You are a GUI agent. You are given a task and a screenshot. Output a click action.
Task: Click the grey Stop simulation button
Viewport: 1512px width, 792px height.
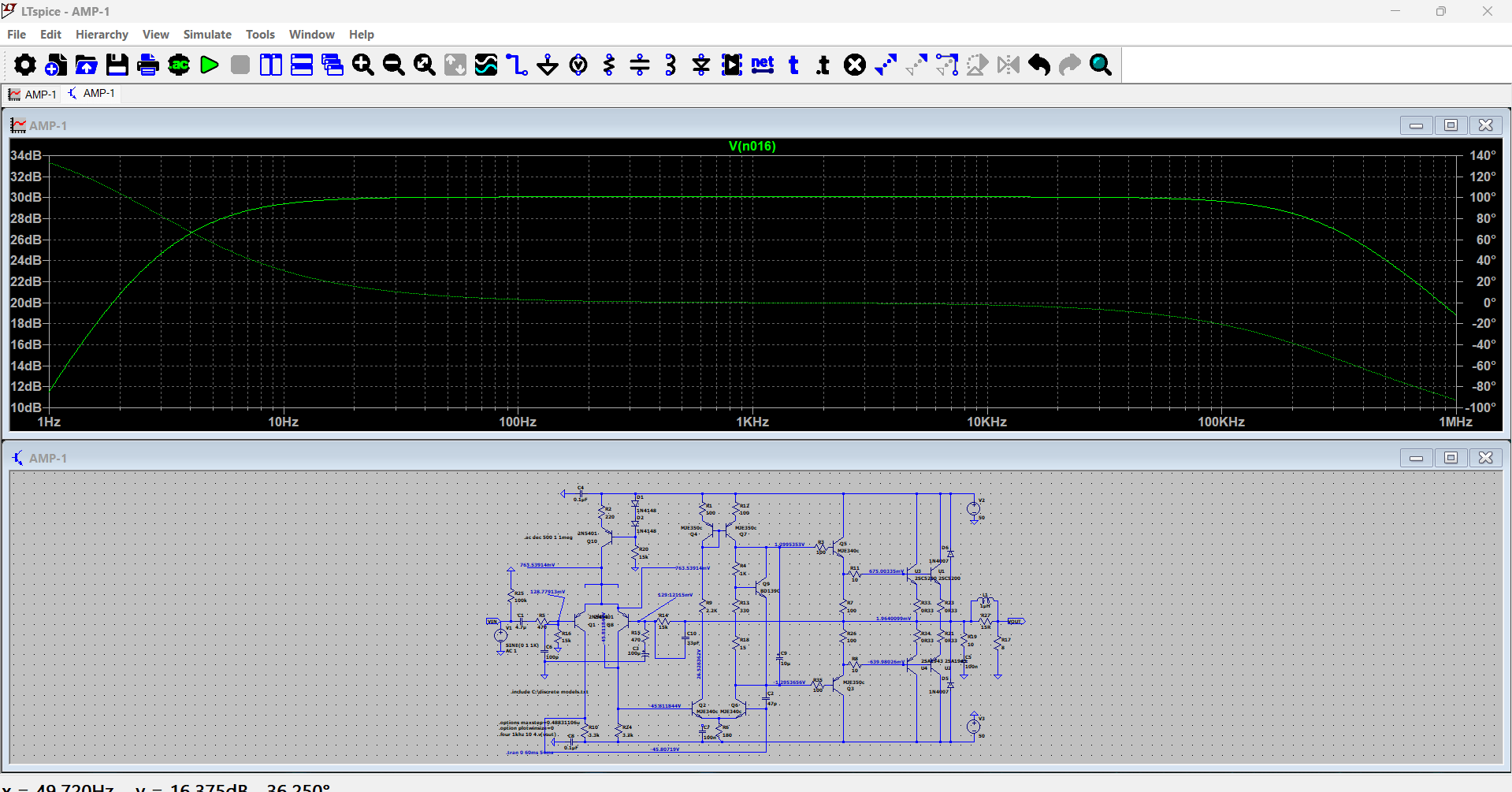pos(240,65)
